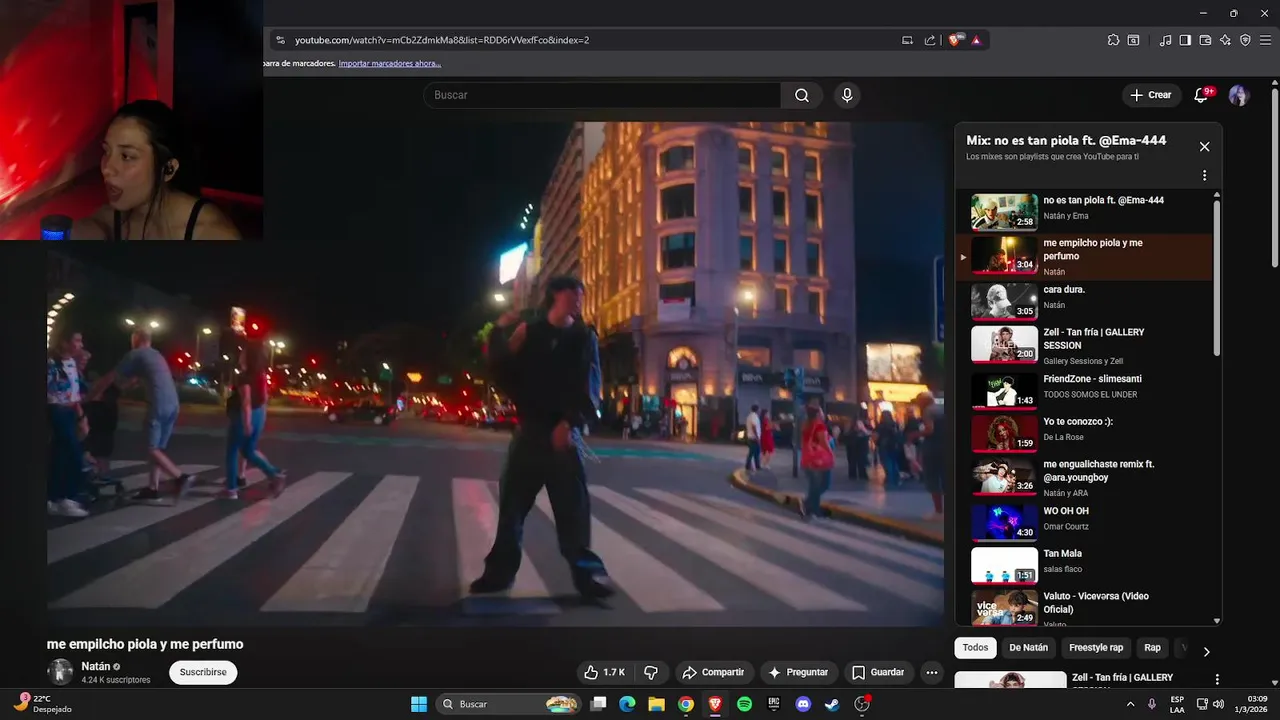Screen dimensions: 1280x720
Task: Open Steam from the taskbar
Action: click(832, 704)
